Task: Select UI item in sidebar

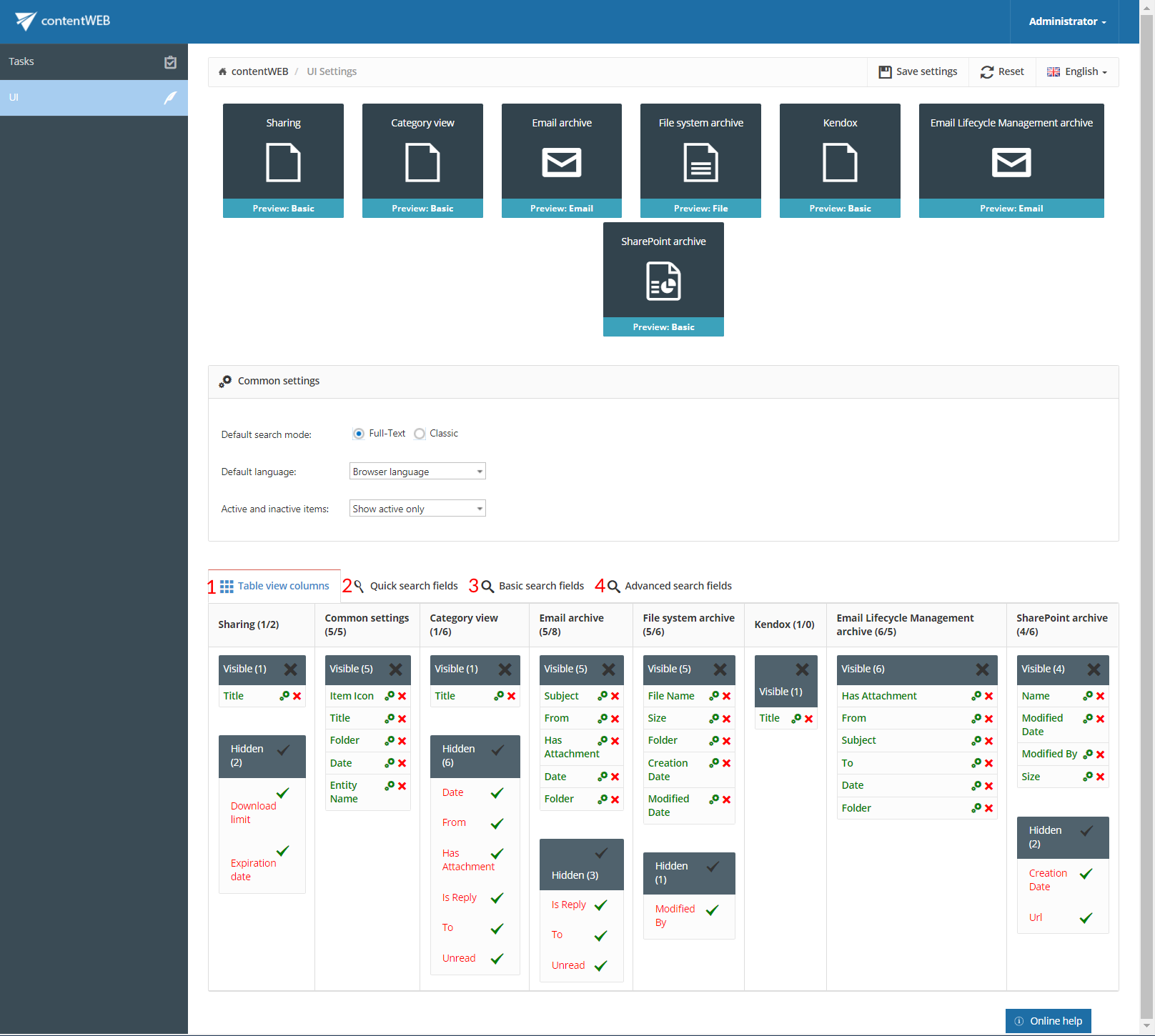Action: pos(94,98)
